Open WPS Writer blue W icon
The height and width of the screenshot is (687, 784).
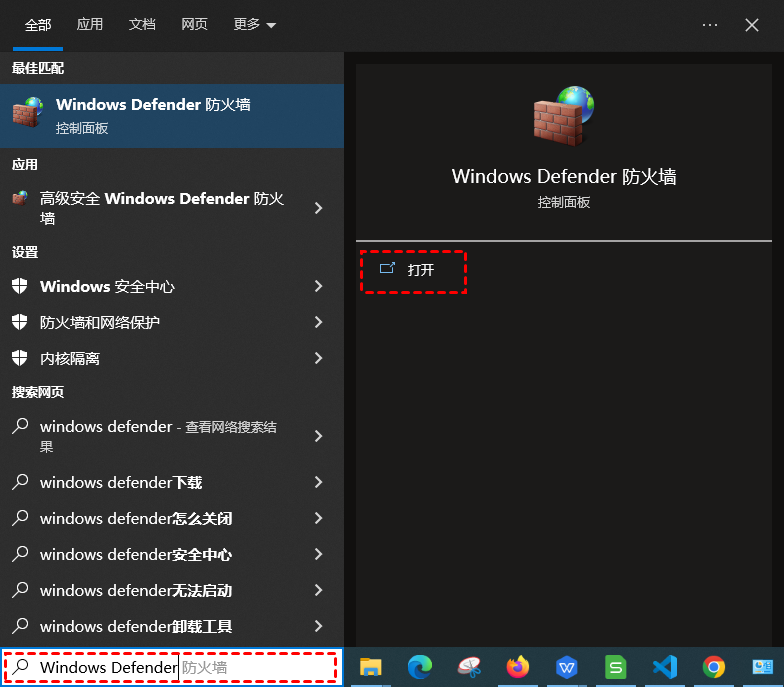(566, 667)
